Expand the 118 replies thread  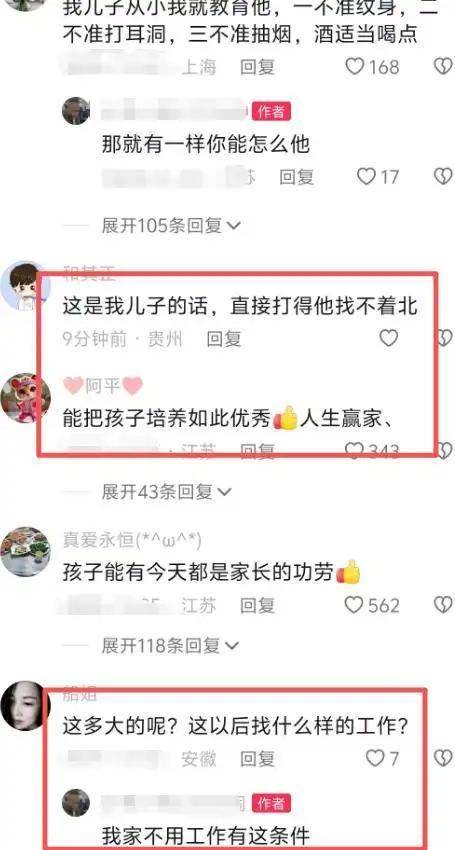171,646
